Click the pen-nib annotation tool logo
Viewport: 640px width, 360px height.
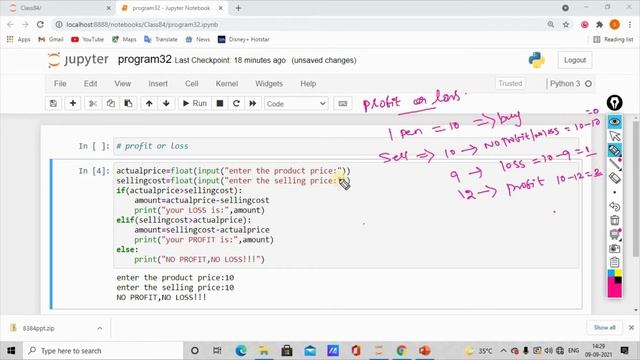pyautogui.click(x=614, y=103)
